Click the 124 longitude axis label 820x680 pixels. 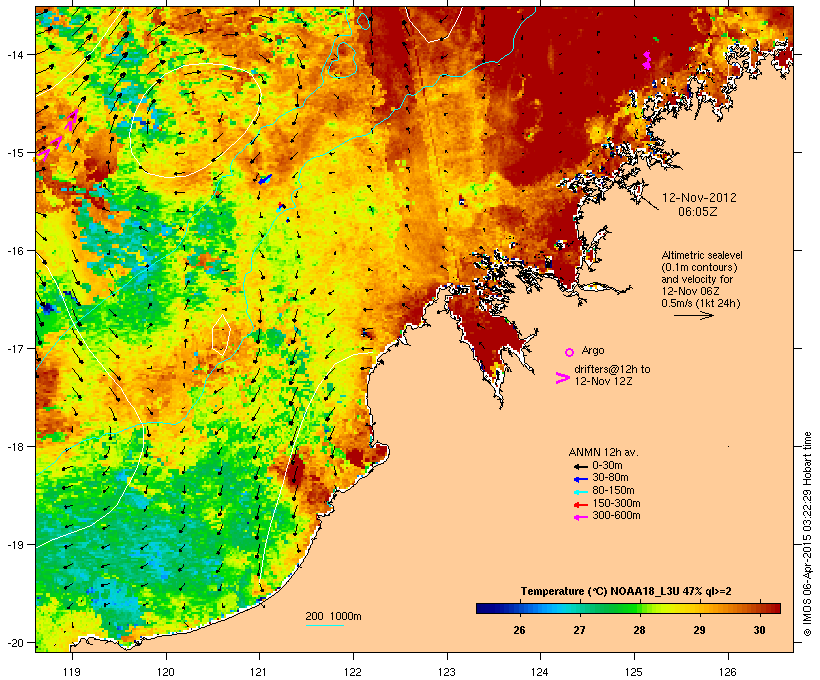tap(540, 672)
